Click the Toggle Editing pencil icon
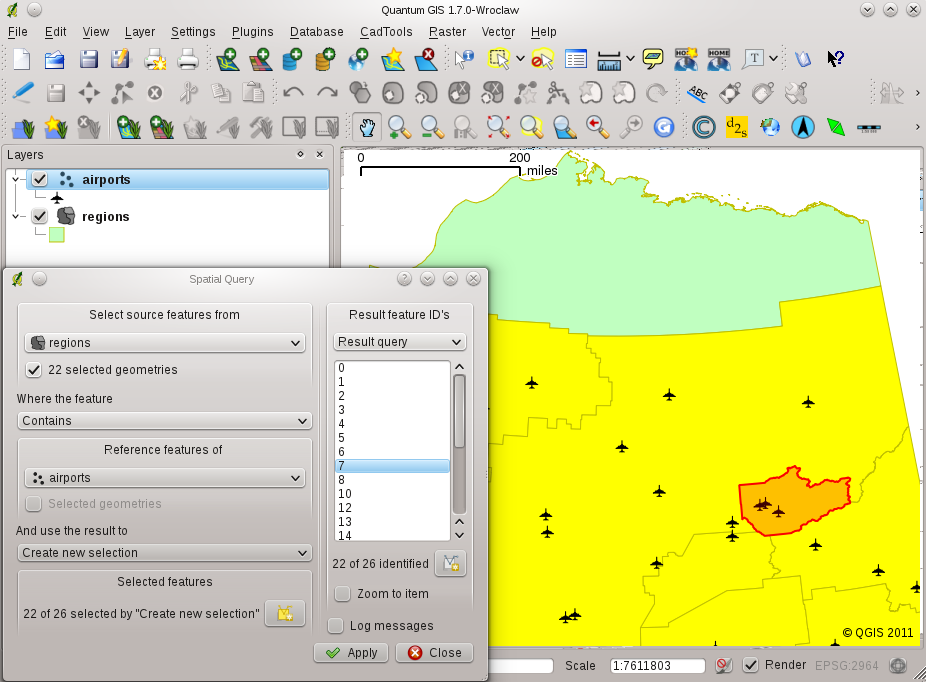The image size is (926, 682). (22, 93)
